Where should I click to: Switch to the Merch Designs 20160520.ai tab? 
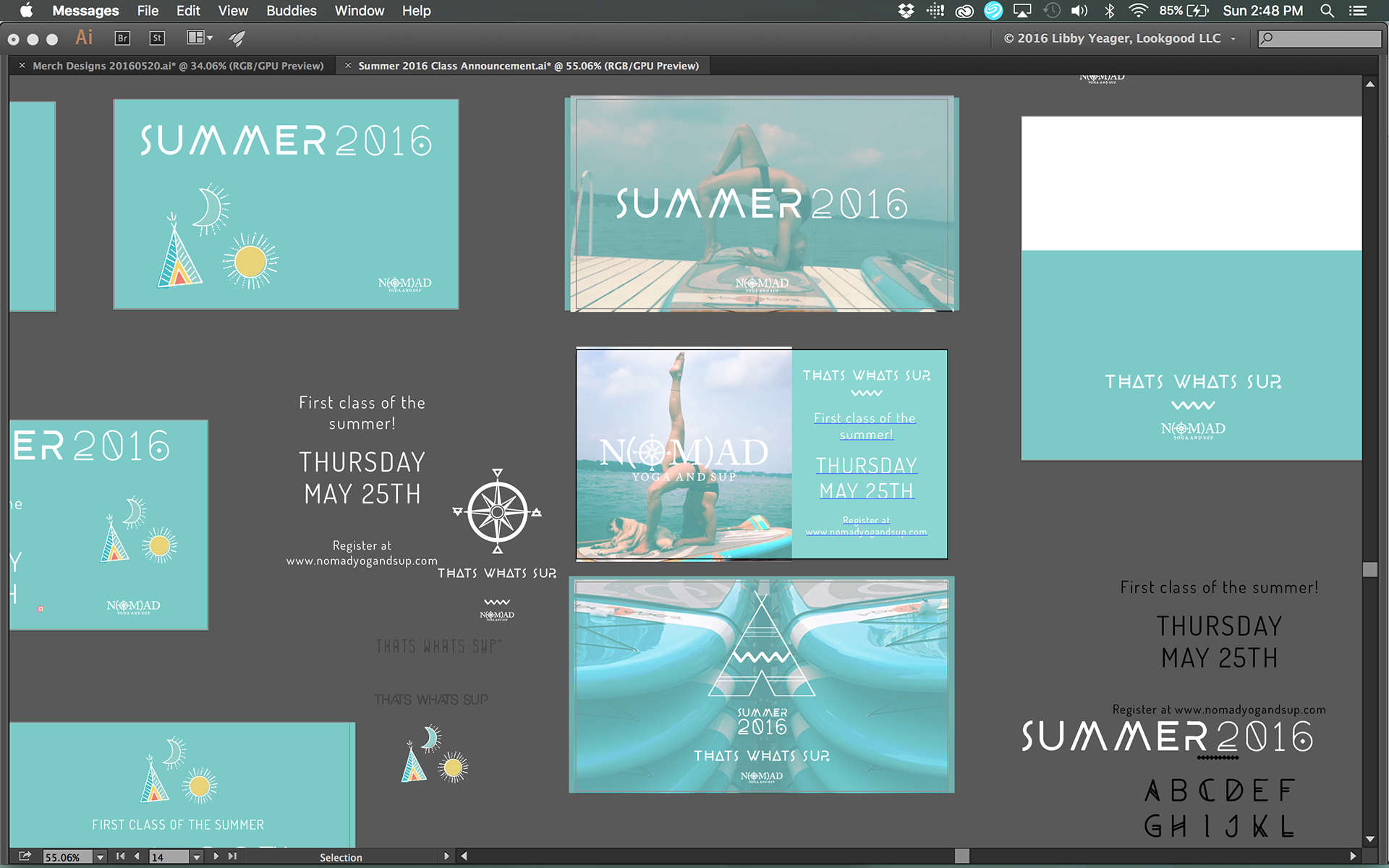178,66
